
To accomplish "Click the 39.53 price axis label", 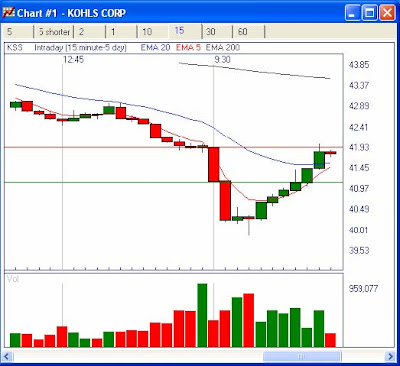I will 359,250.
